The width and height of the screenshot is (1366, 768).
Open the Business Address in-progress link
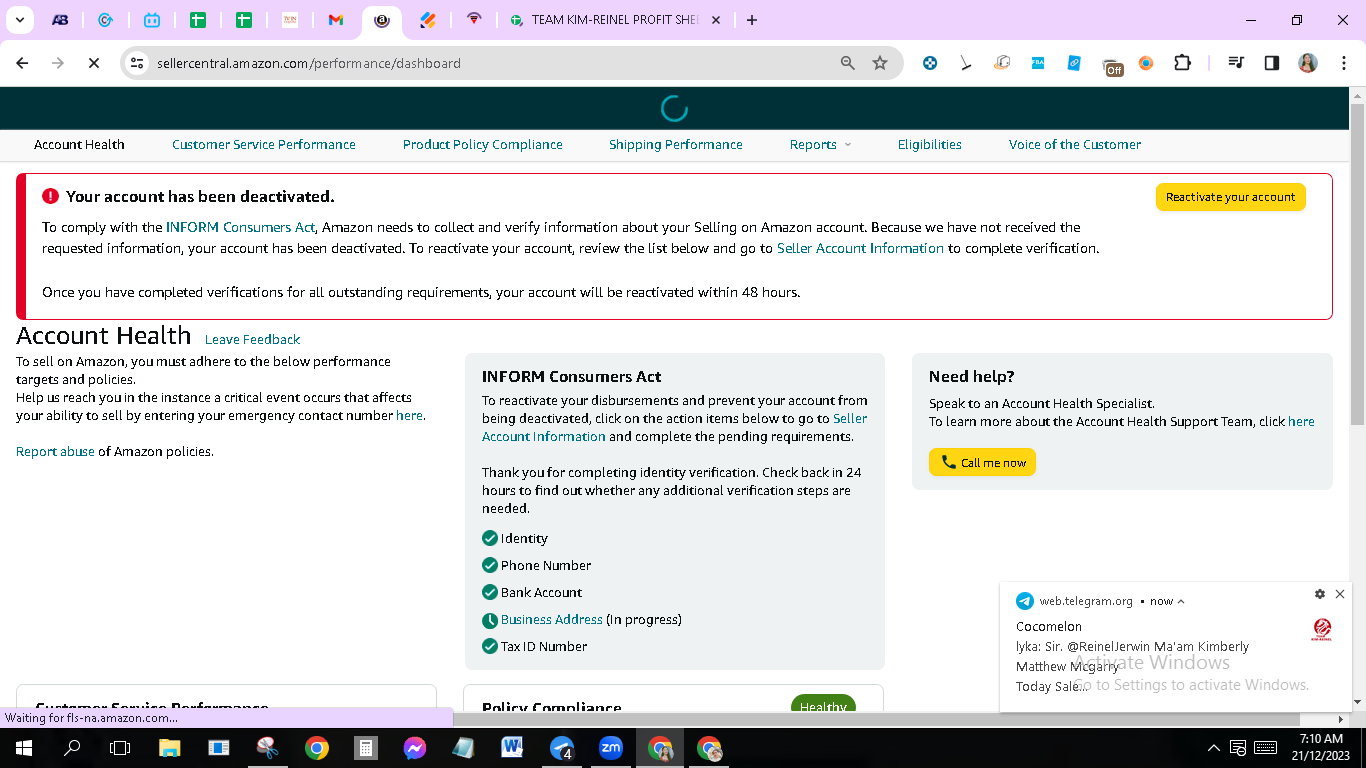tap(552, 620)
